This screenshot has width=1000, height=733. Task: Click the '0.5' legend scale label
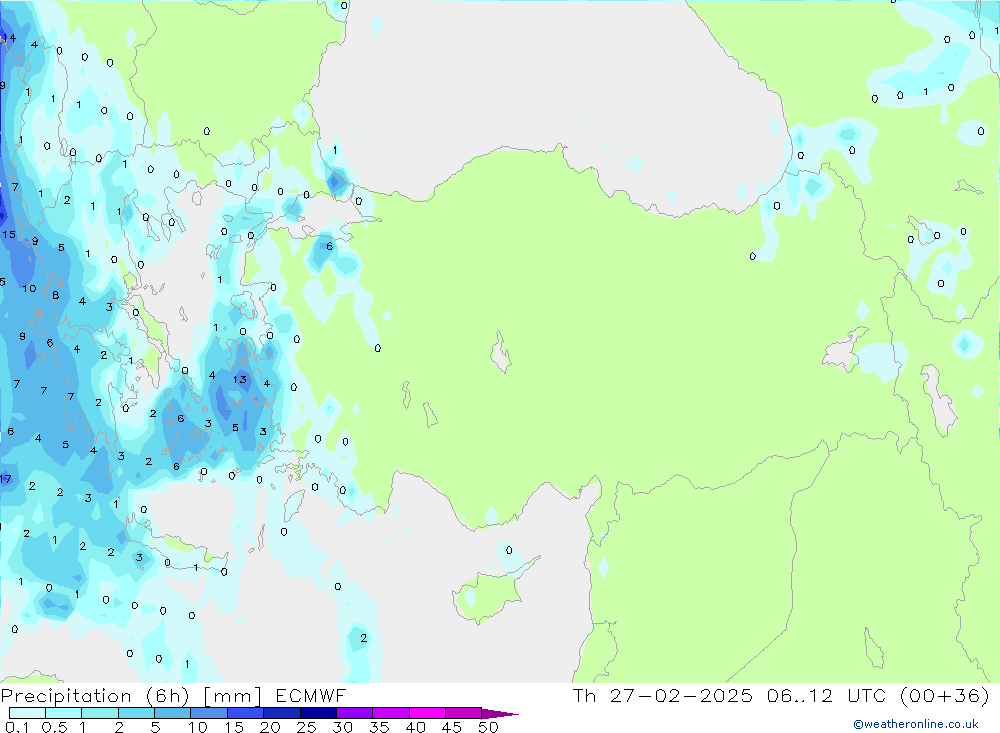54,727
